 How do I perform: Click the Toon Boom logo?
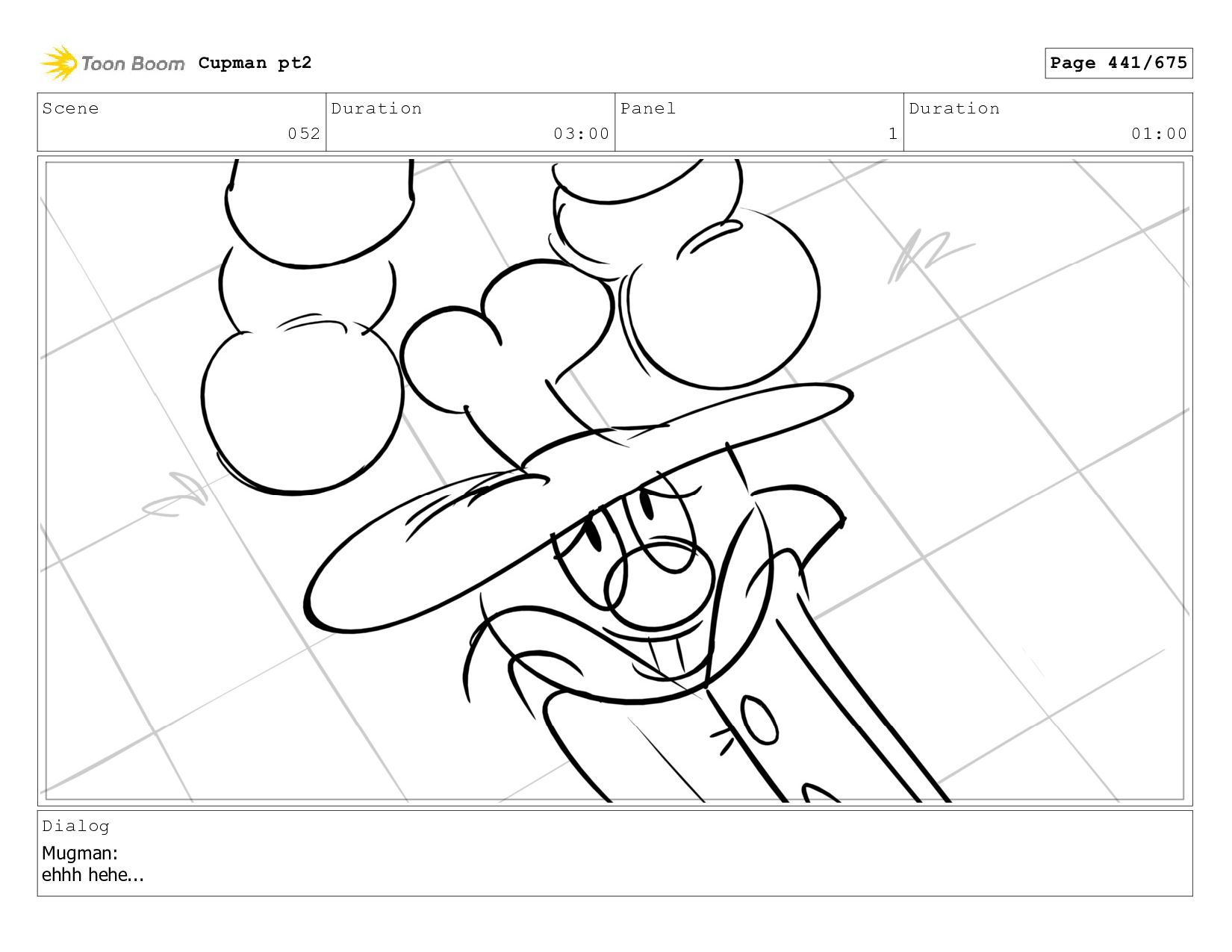[112, 63]
